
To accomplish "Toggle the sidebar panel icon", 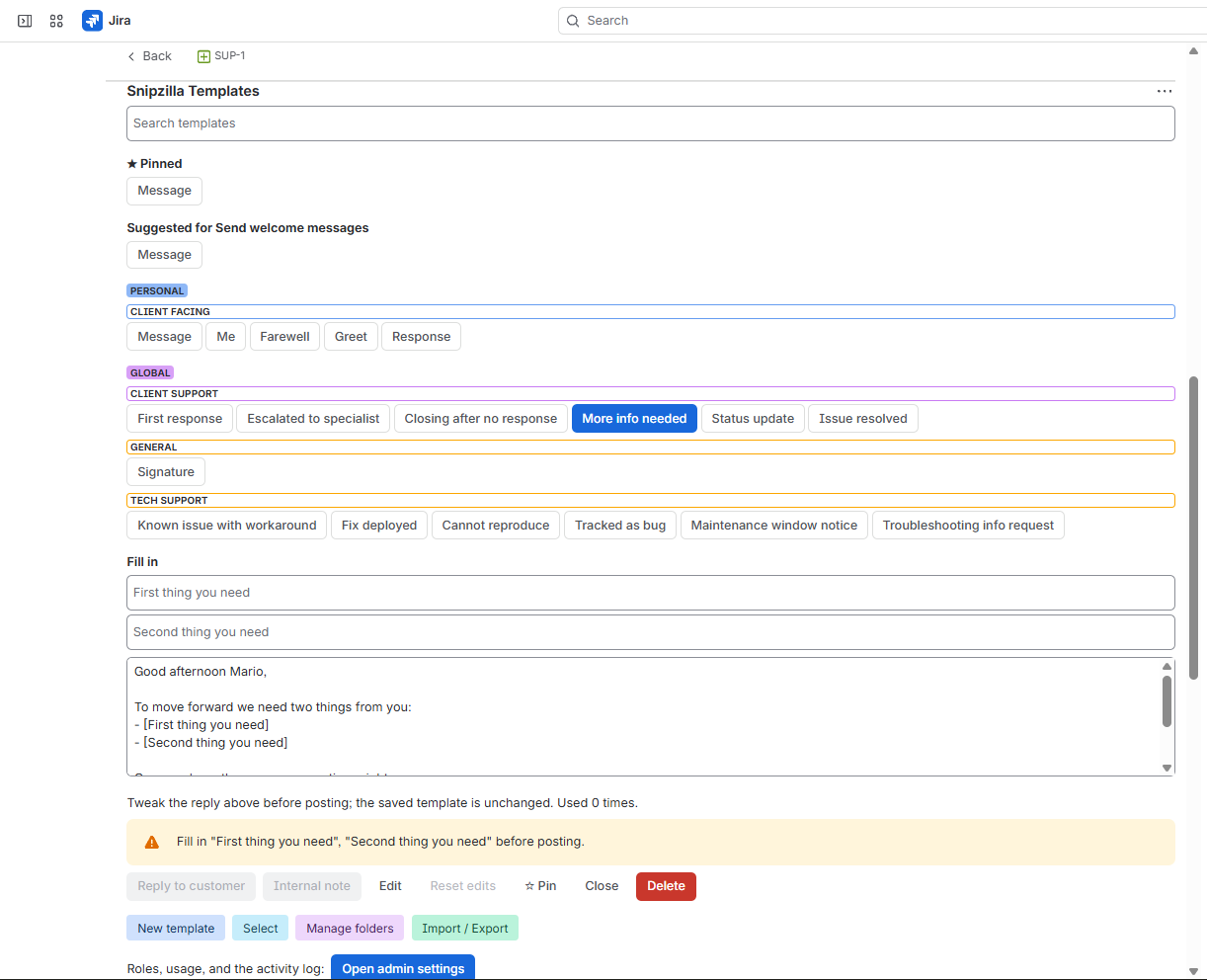I will click(x=25, y=21).
